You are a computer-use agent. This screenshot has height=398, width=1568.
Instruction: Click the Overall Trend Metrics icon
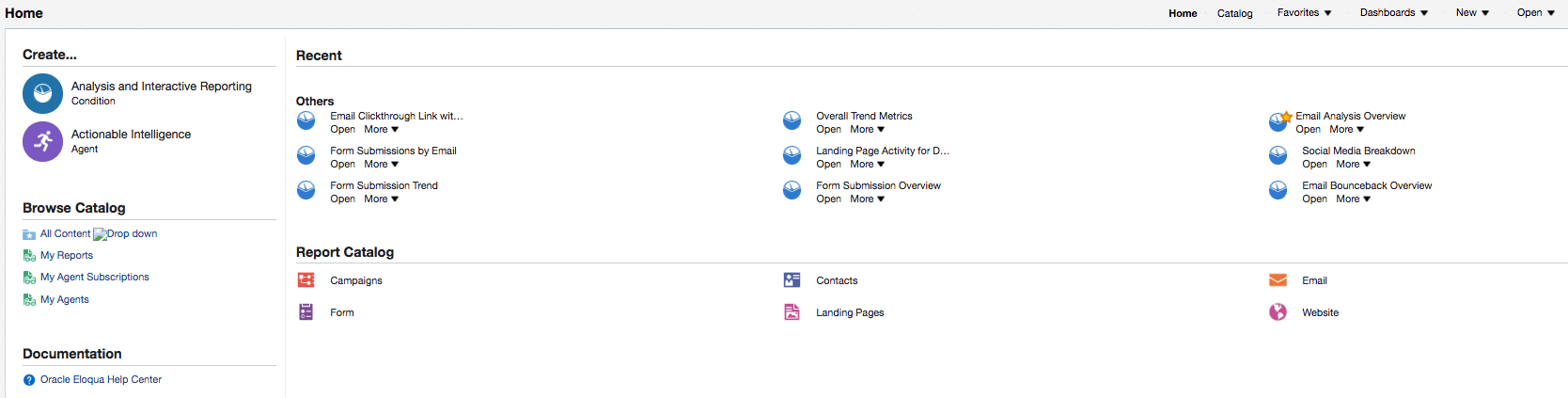pos(792,120)
